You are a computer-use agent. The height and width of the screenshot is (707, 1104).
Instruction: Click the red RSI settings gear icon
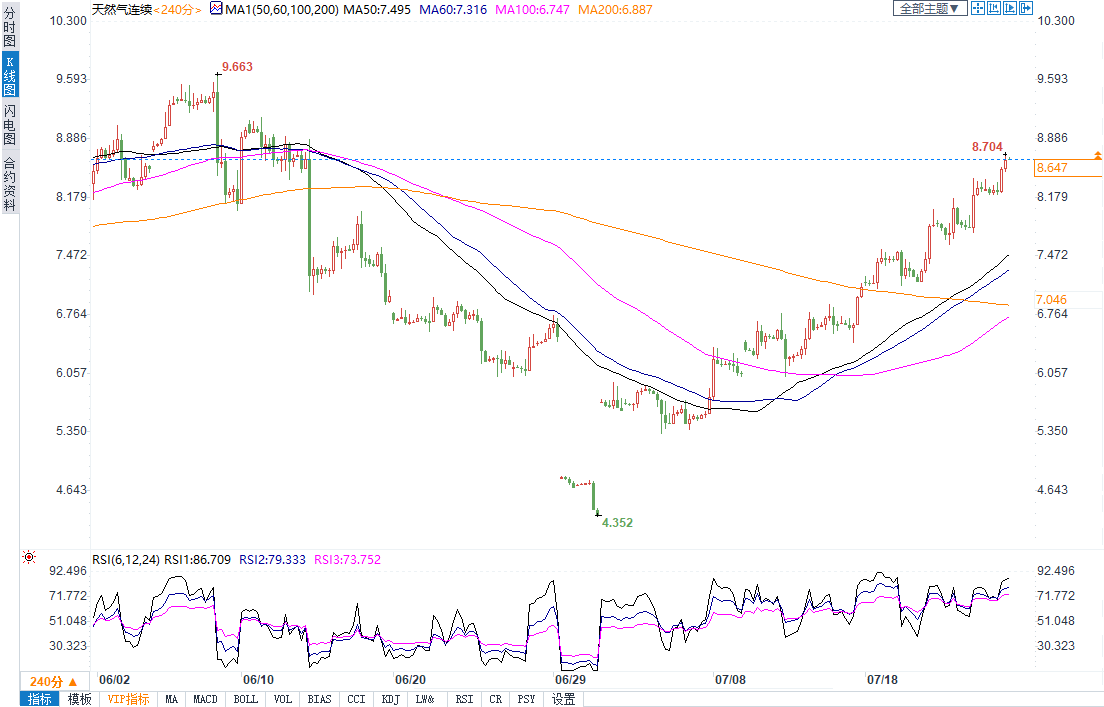pos(29,557)
